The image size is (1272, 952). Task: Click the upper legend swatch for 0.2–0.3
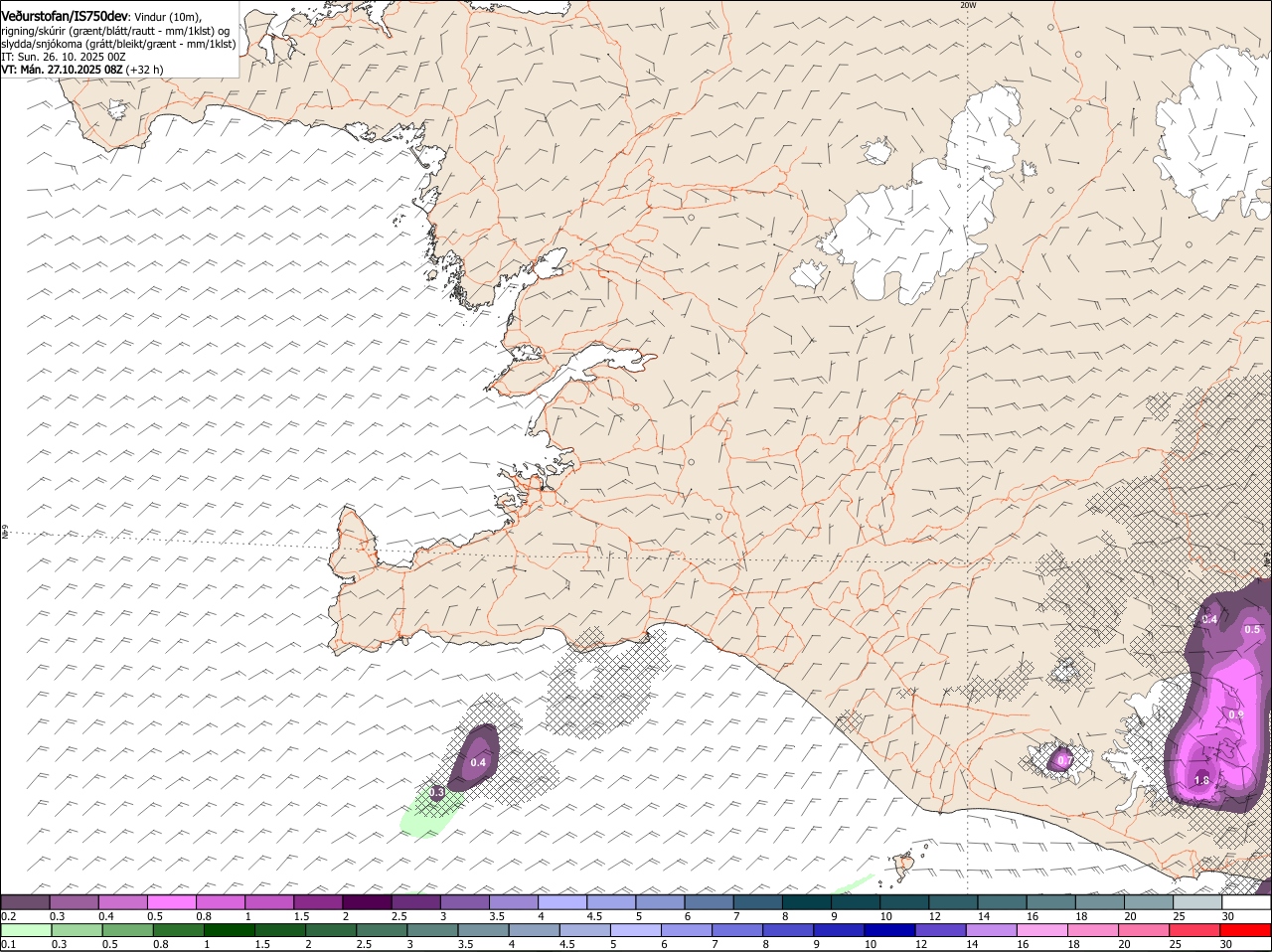26,901
